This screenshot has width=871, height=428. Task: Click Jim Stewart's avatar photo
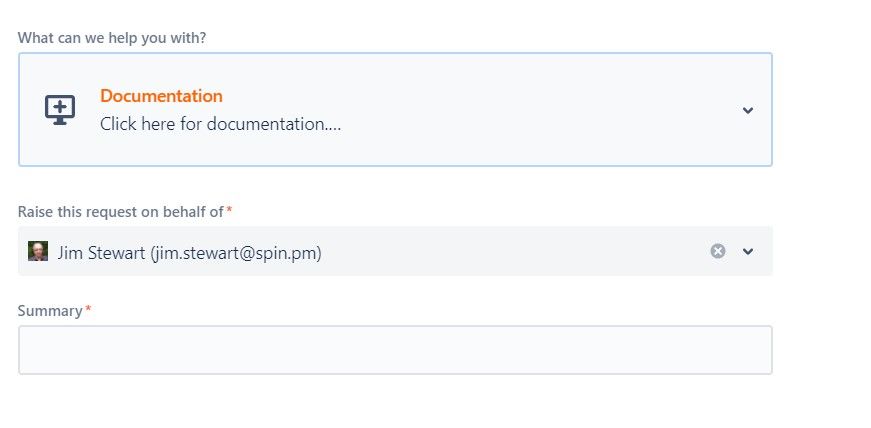click(x=38, y=251)
